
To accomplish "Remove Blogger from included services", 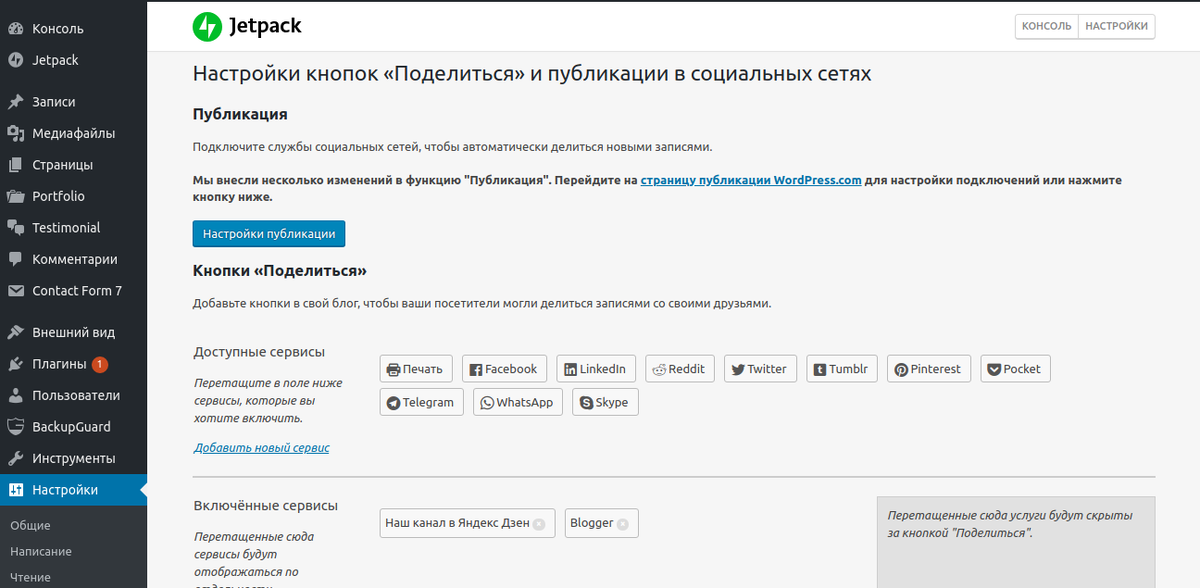I will (623, 522).
